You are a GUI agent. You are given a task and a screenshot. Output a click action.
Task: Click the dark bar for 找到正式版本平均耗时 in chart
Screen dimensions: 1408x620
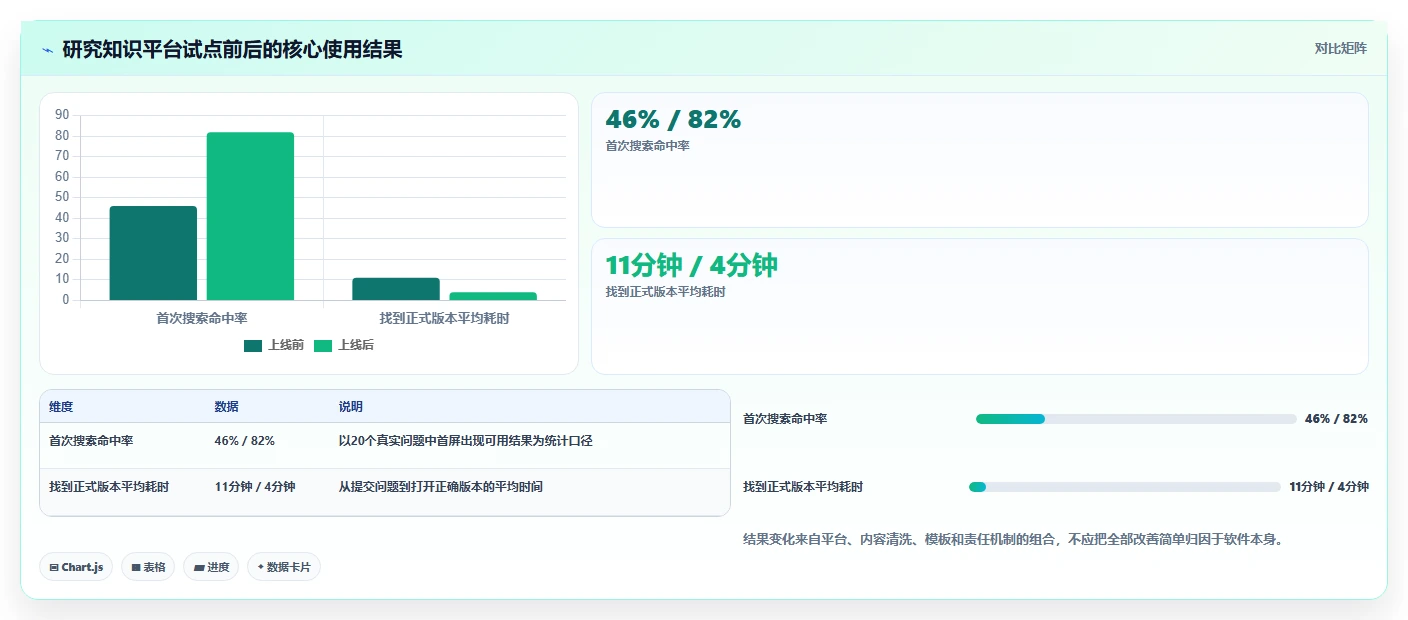click(396, 289)
